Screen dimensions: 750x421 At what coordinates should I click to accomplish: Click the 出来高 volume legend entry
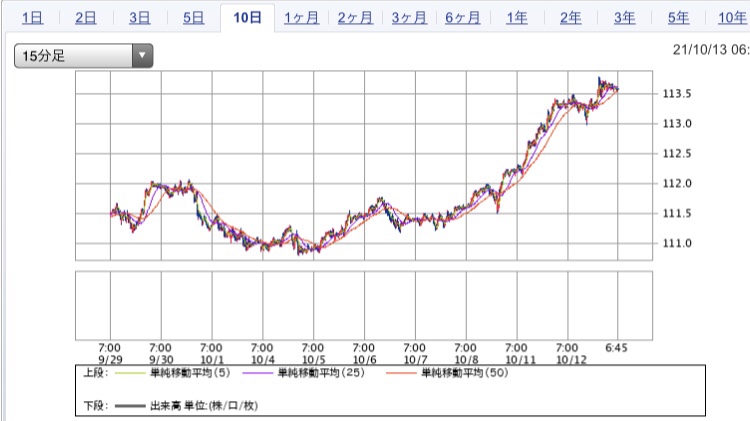(x=187, y=406)
